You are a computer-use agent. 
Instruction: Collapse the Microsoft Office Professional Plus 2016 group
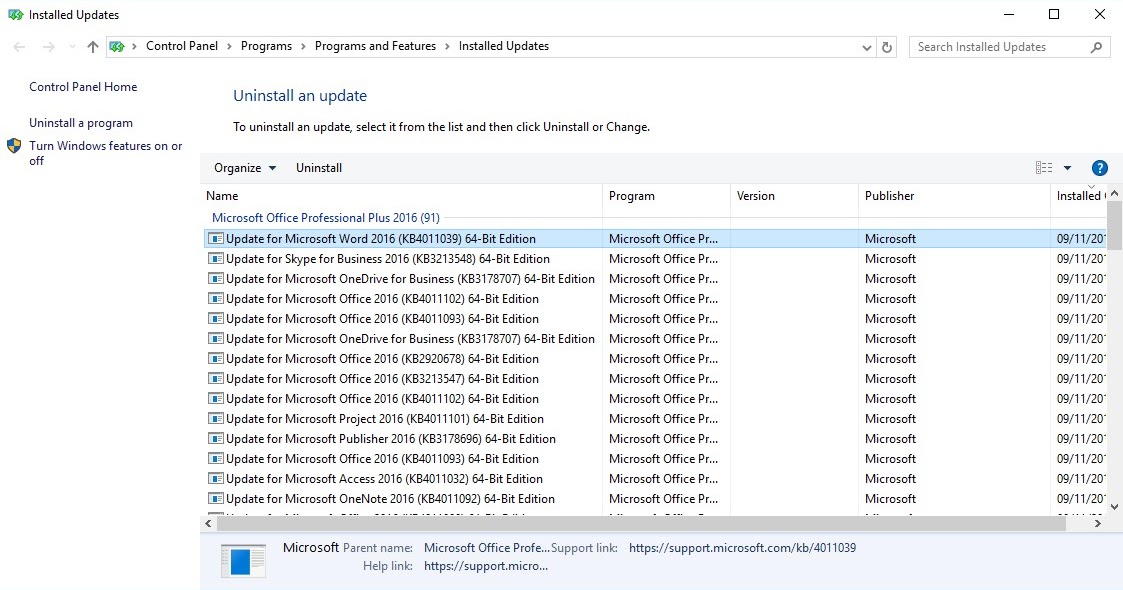point(325,218)
